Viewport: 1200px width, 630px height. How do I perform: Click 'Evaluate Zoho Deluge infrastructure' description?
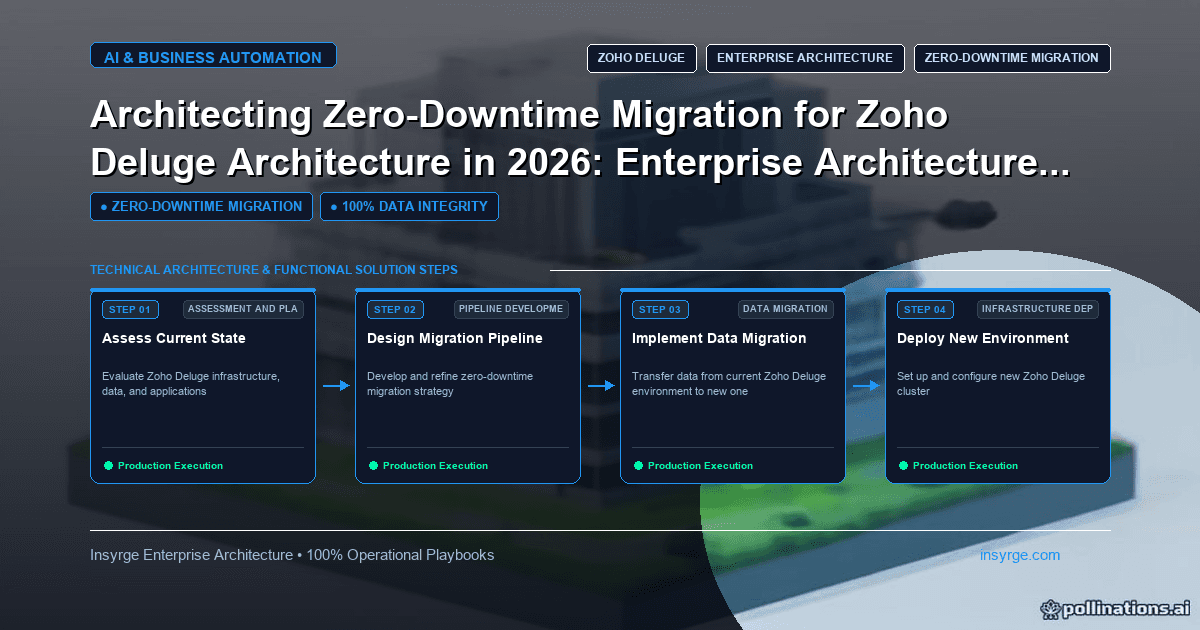[x=191, y=384]
